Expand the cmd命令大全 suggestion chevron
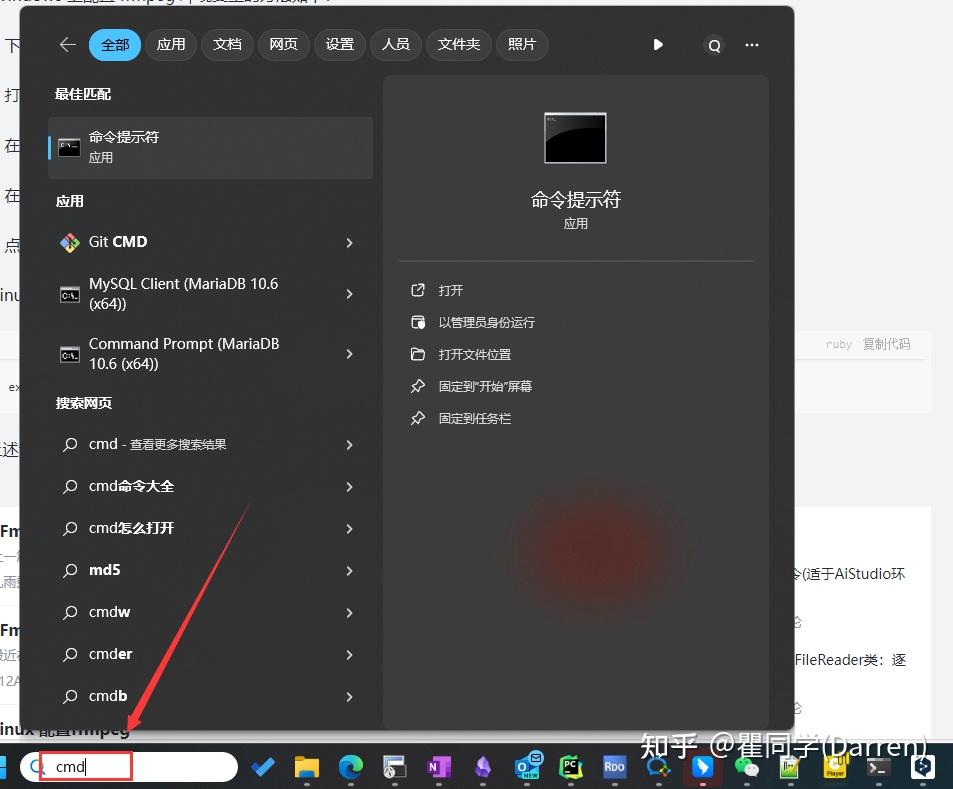This screenshot has width=953, height=789. [x=349, y=486]
